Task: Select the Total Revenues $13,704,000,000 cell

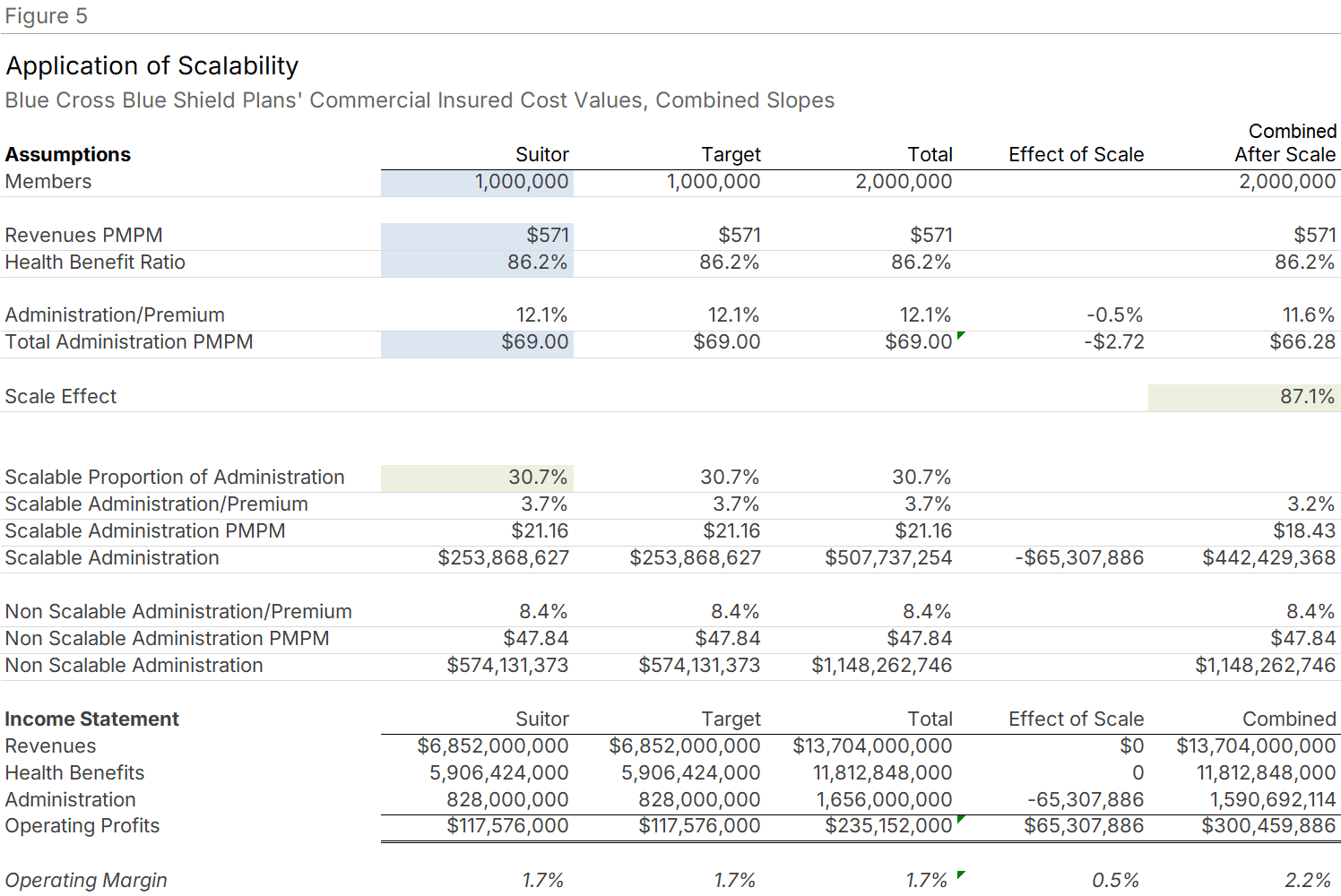Action: tap(872, 746)
